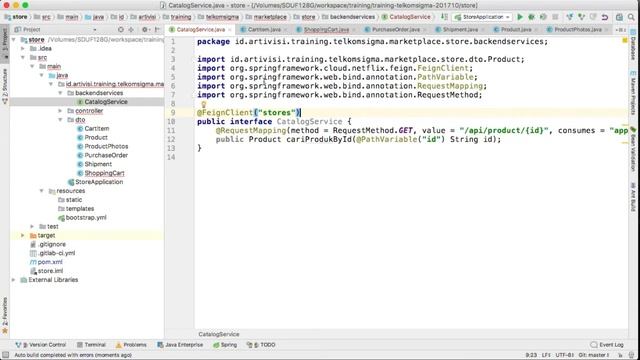This screenshot has height=360, width=640.
Task: Click Collapse All icon in Project panel
Action: click(131, 30)
